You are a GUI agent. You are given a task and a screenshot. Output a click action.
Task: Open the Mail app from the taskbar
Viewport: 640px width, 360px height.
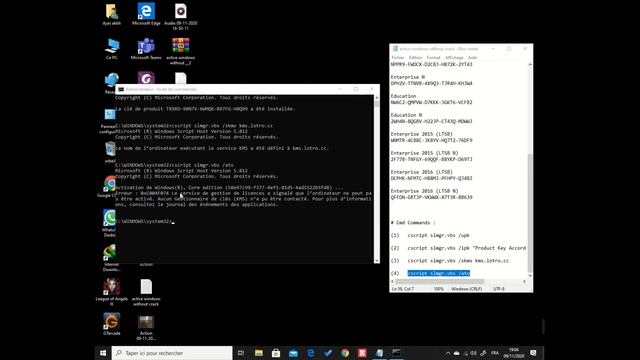pos(293,353)
